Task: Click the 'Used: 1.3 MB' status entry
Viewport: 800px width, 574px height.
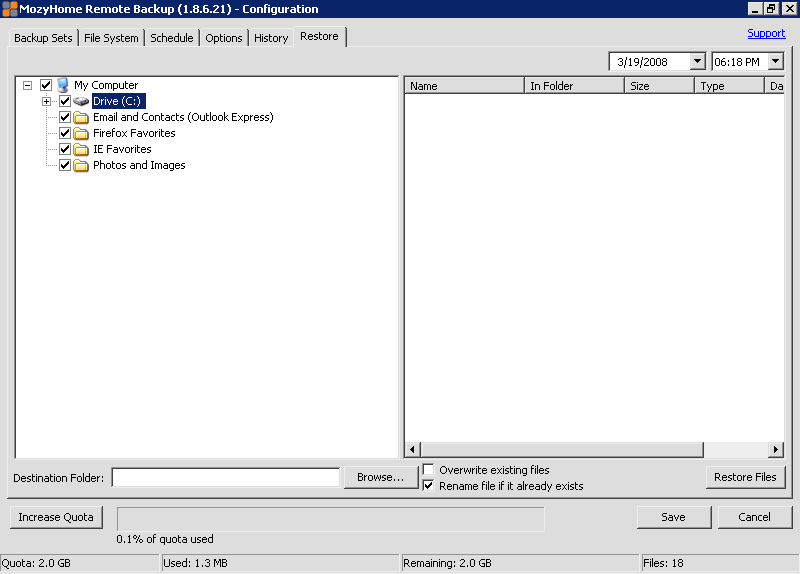Action: tap(280, 563)
